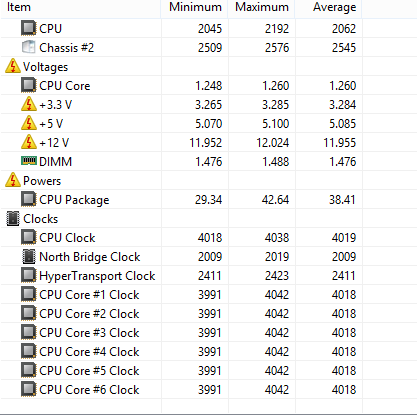Click the CPU Core voltage chip icon

tap(29, 85)
